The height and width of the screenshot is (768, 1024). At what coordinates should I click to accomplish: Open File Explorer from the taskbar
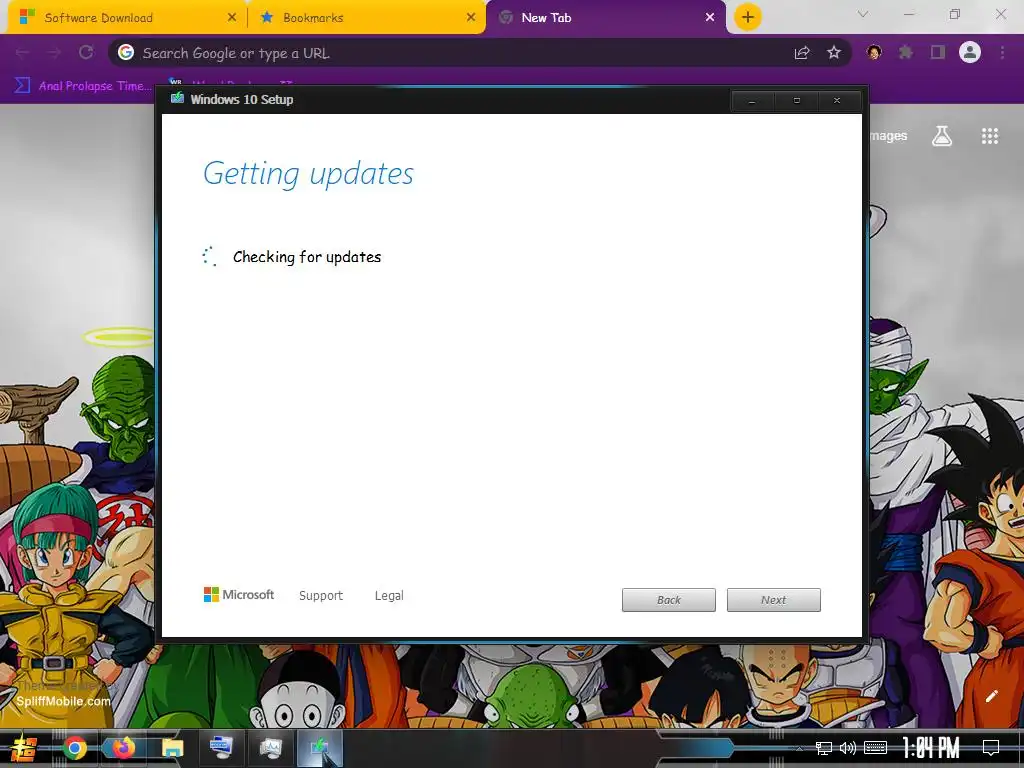[172, 748]
